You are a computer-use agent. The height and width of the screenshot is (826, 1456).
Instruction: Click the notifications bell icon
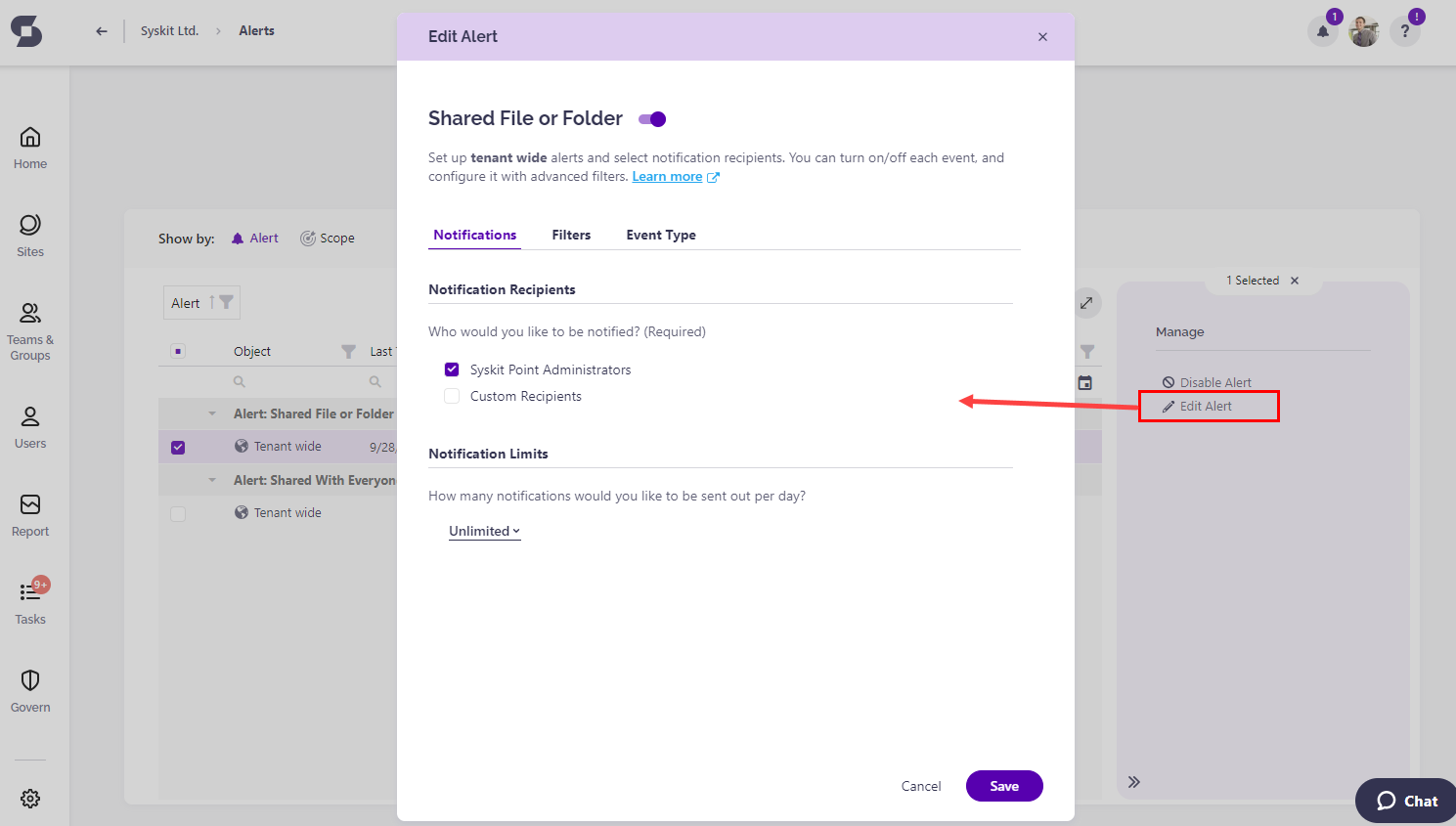1322,32
